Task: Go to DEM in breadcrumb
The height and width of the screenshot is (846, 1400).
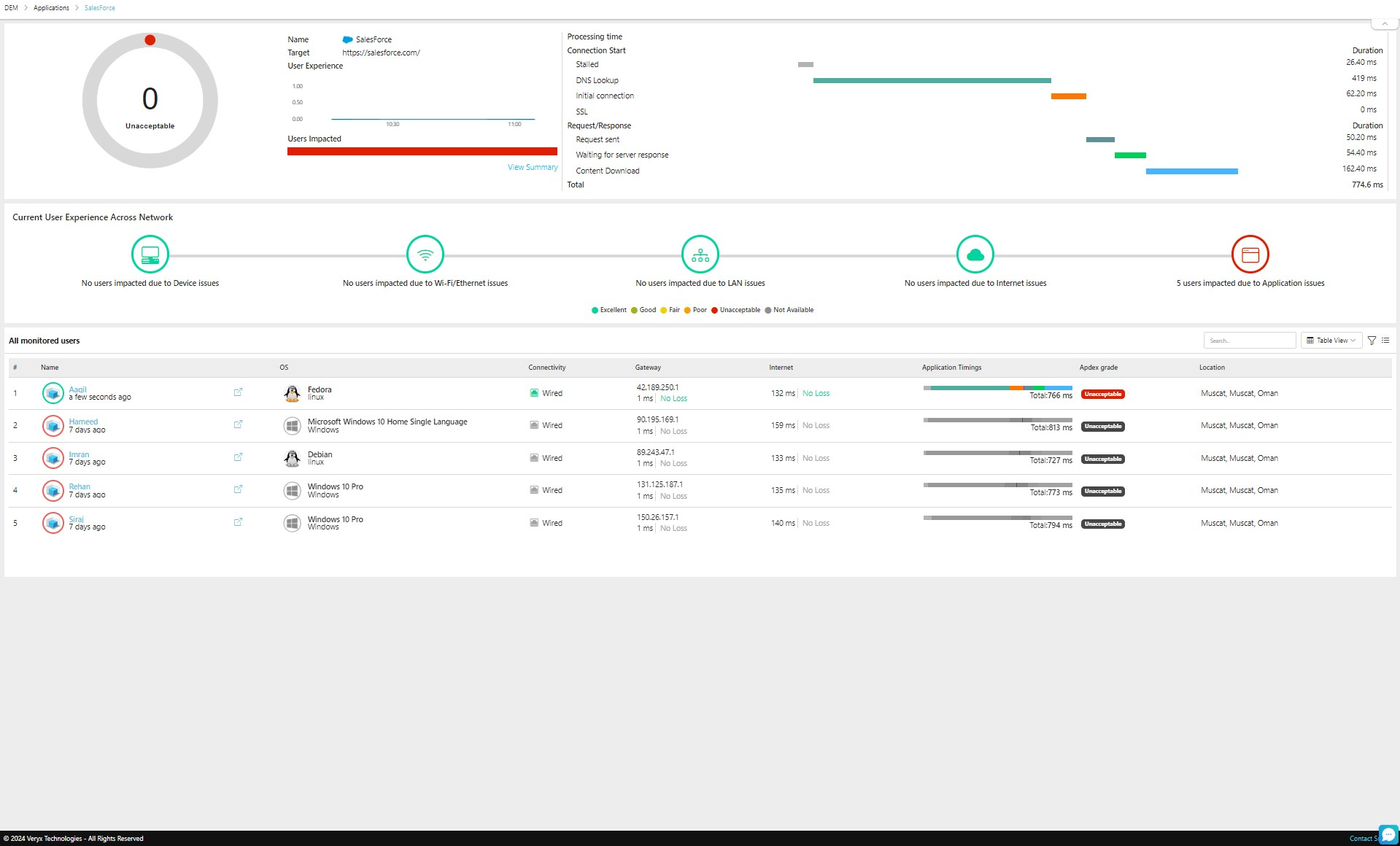Action: (x=11, y=8)
